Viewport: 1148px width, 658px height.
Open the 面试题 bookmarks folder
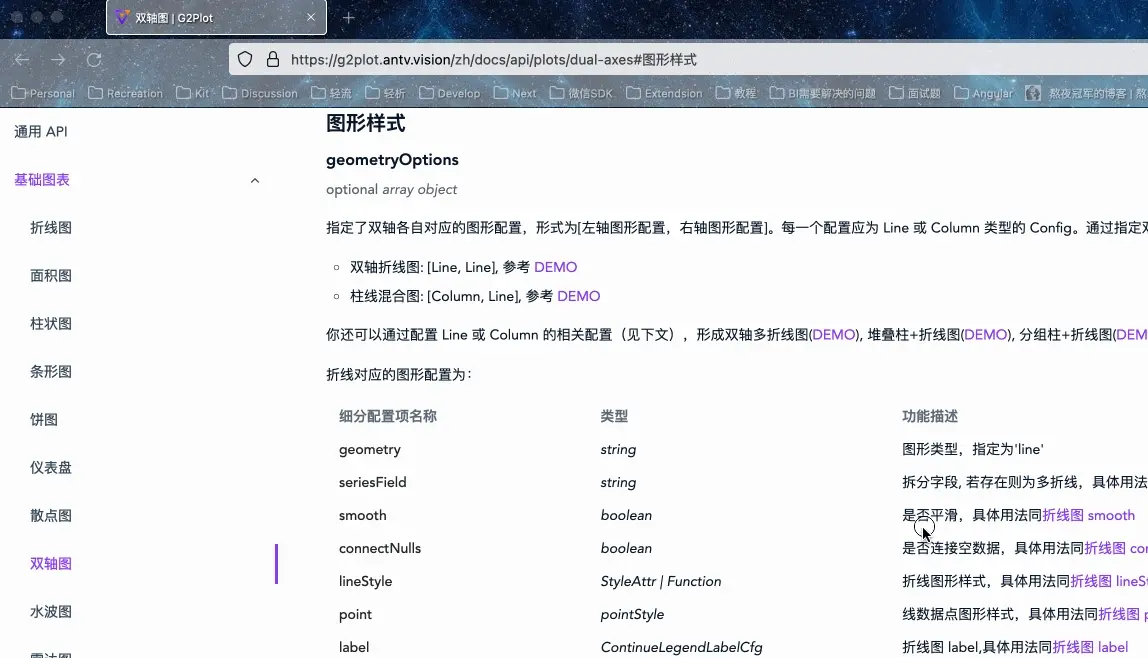click(914, 93)
